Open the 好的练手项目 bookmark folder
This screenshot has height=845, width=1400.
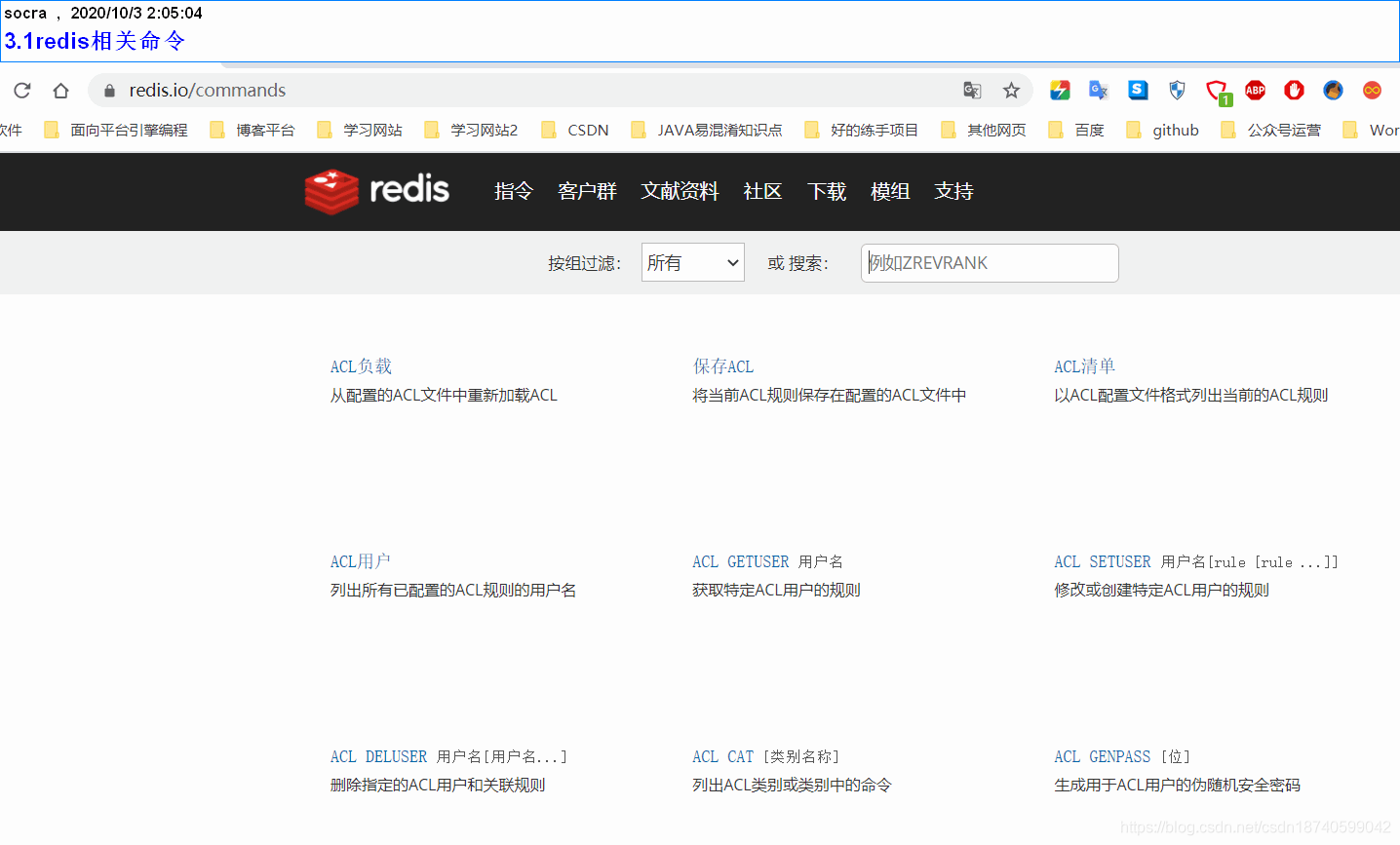click(862, 131)
